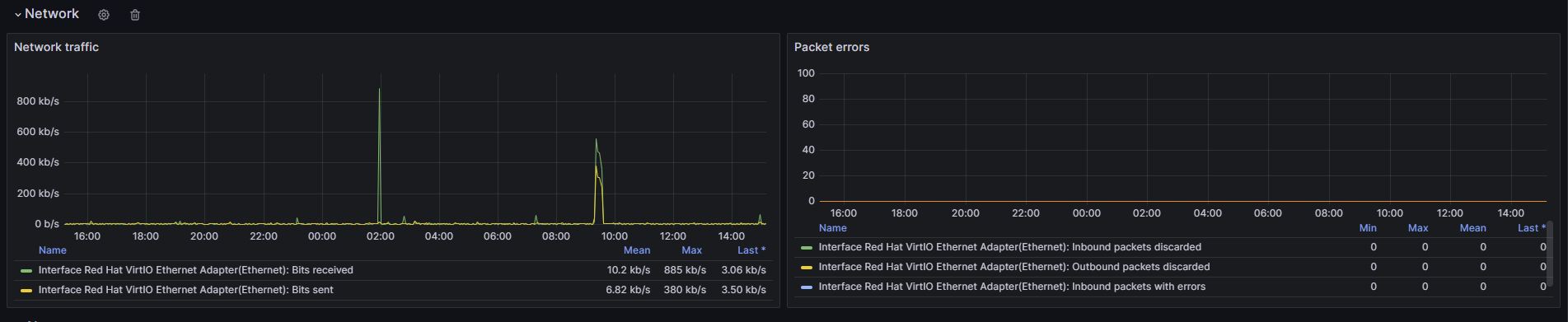Image resolution: width=1568 pixels, height=322 pixels.
Task: Sort Network traffic legend by Max
Action: click(x=692, y=250)
